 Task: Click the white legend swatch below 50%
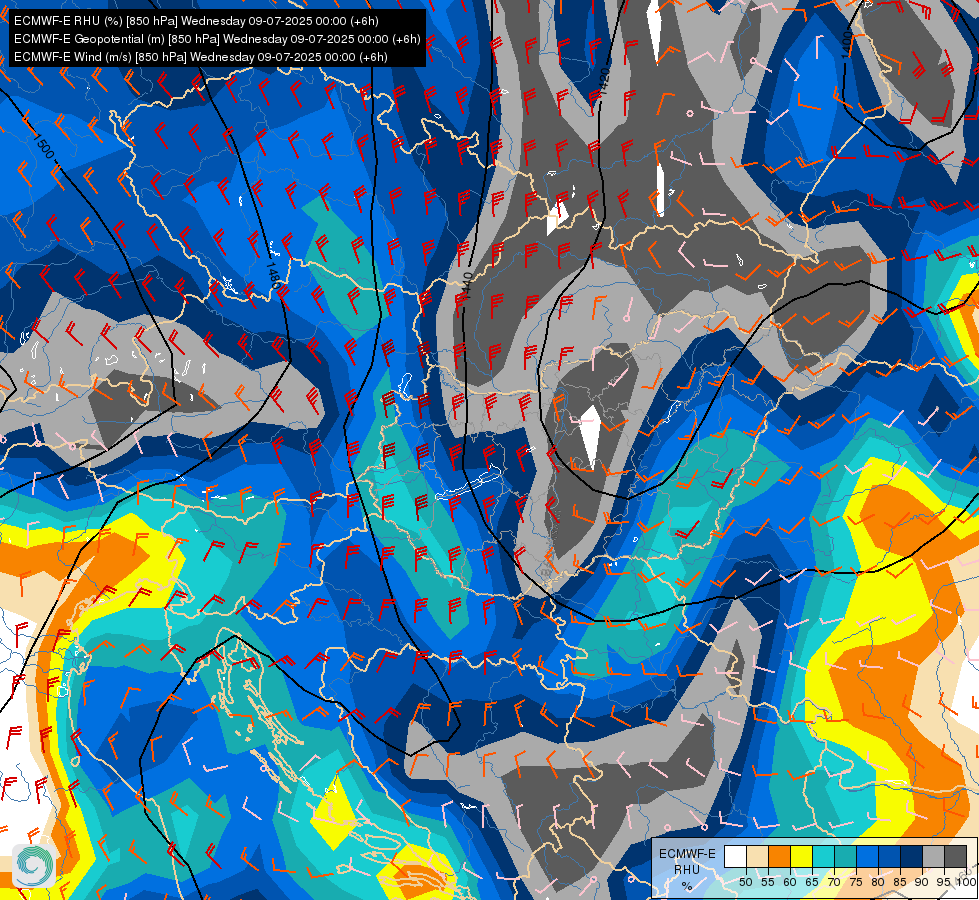pos(735,856)
